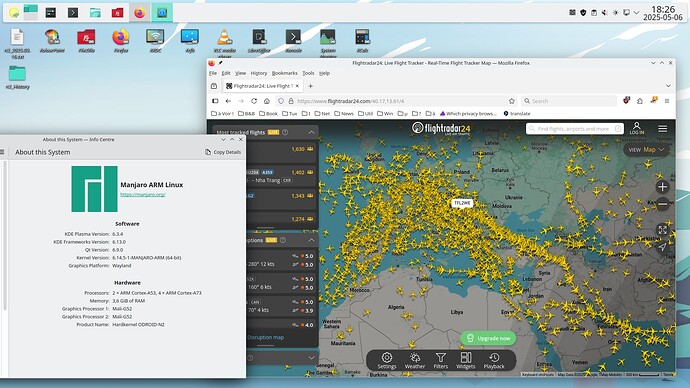Reload the page in Firefox

(x=254, y=101)
